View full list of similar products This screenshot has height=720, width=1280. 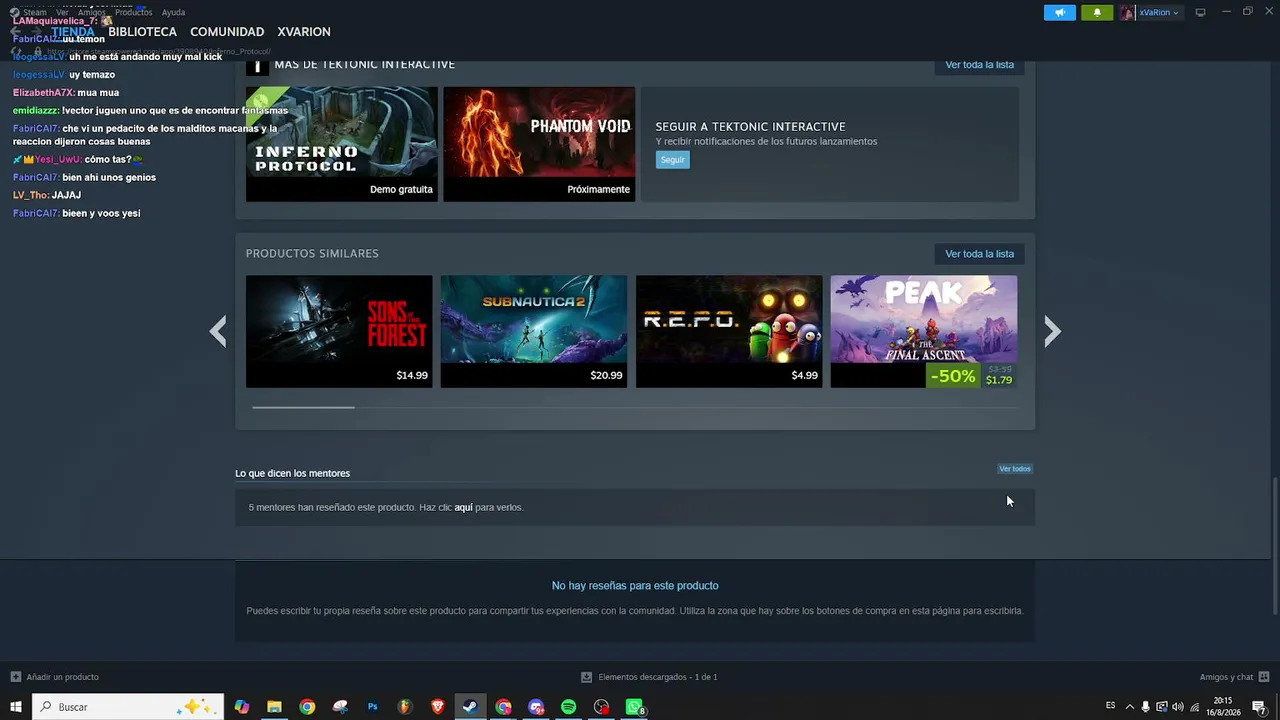tap(979, 254)
